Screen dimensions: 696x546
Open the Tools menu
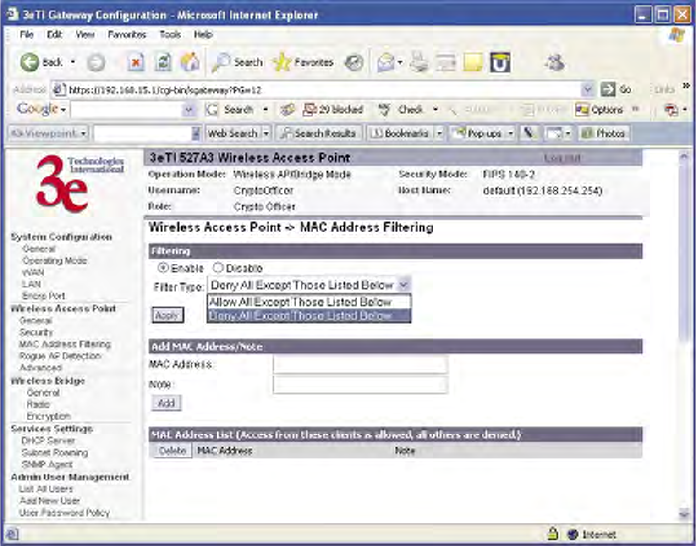coord(170,35)
